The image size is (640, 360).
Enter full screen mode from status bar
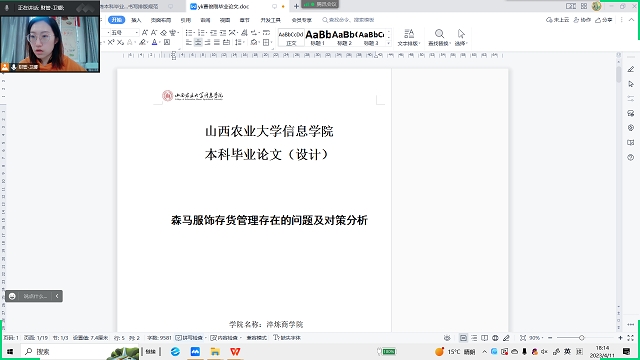click(x=631, y=338)
